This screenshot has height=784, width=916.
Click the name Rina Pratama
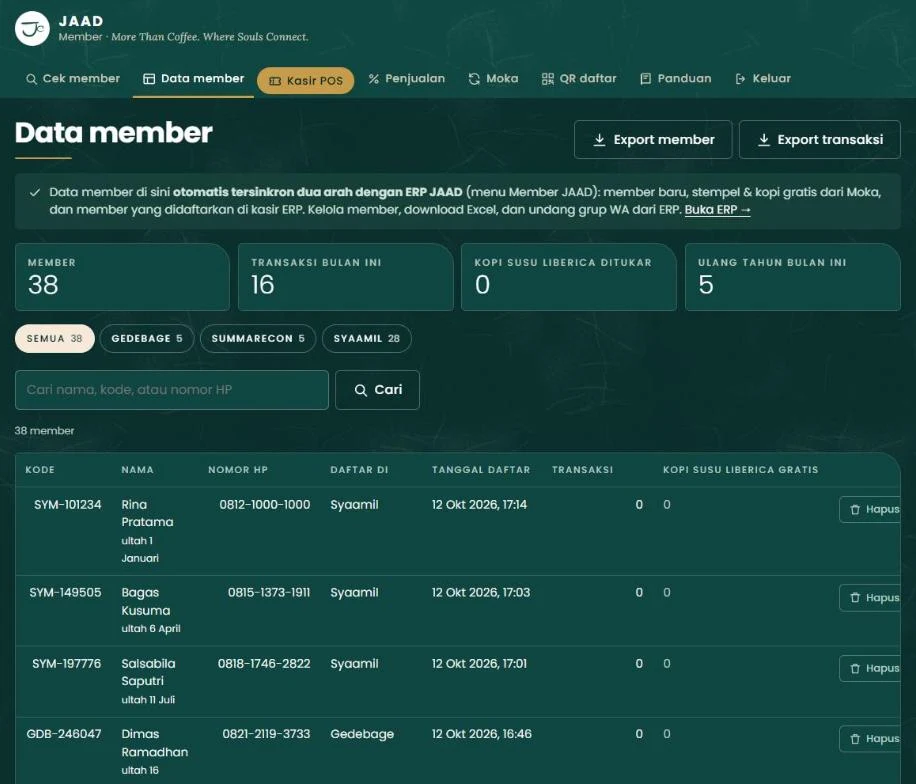click(147, 514)
